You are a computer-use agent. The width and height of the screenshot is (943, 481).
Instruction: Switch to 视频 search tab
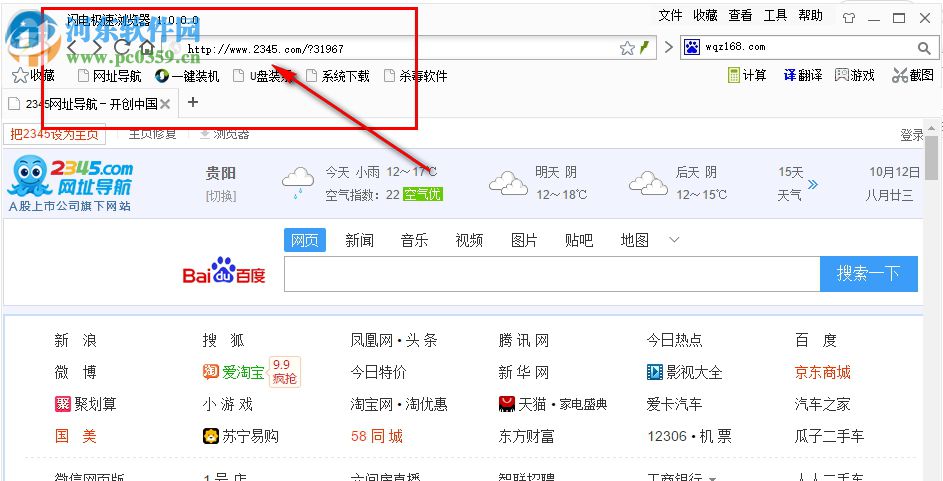coord(470,240)
